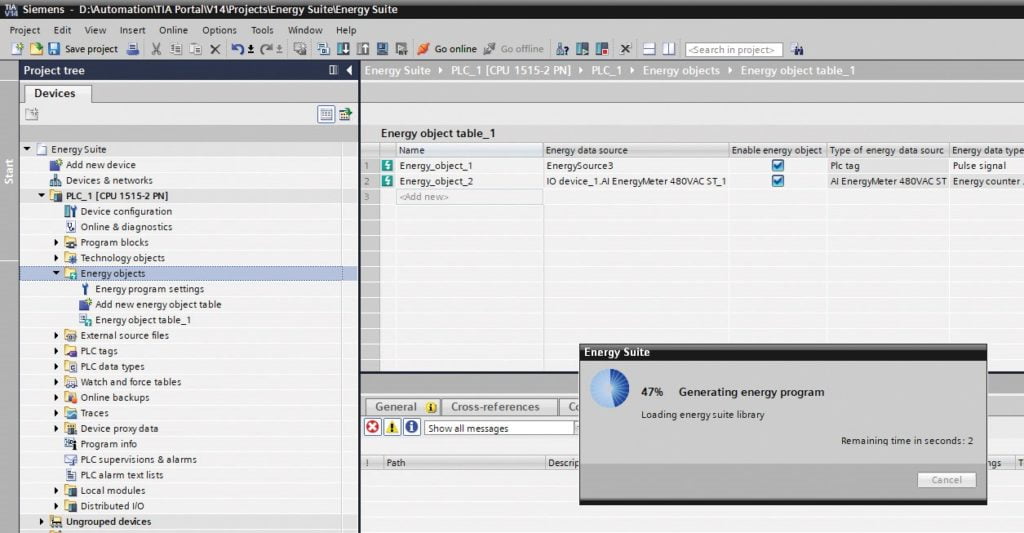Uncheck Enable energy object for Energy_object_1
The image size is (1024, 533).
click(777, 165)
